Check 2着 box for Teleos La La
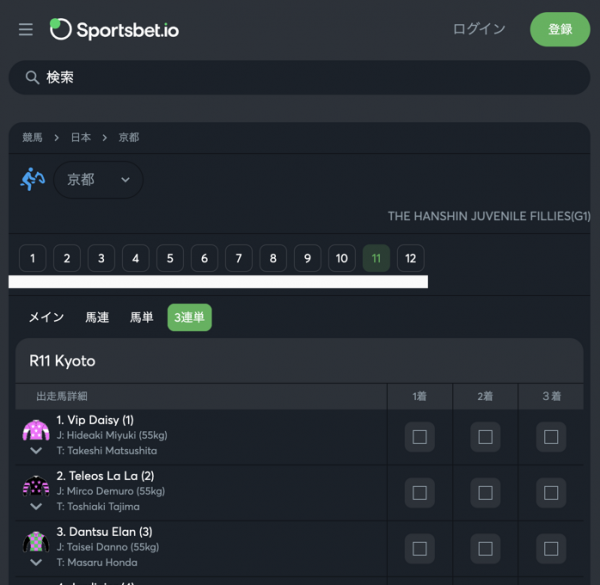600x585 pixels. (x=485, y=493)
